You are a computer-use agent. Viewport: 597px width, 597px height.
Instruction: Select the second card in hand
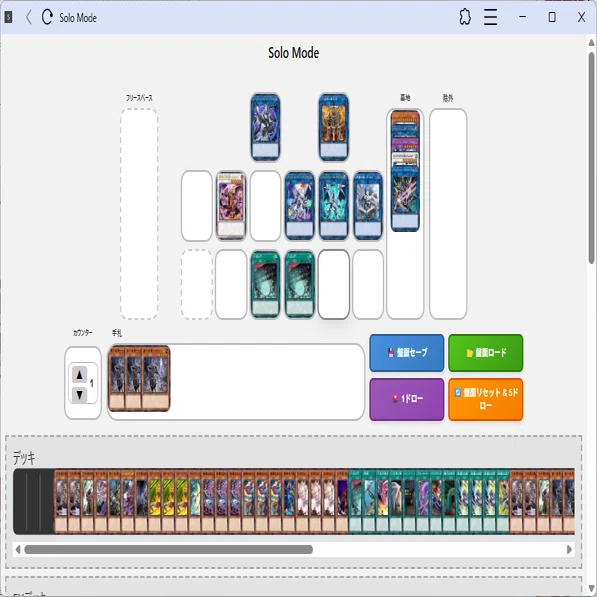click(133, 379)
